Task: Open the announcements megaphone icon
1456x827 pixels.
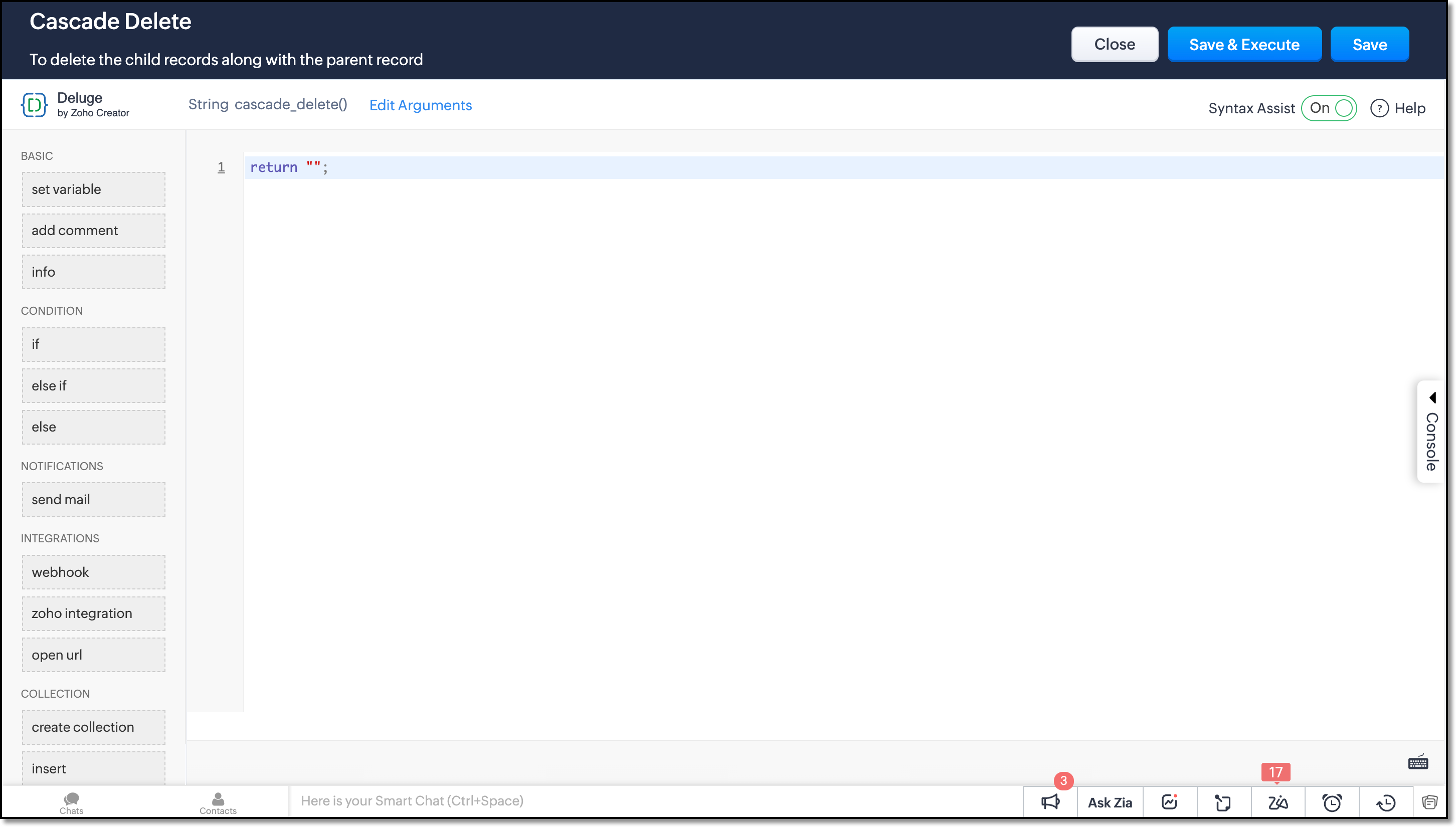Action: (x=1050, y=802)
